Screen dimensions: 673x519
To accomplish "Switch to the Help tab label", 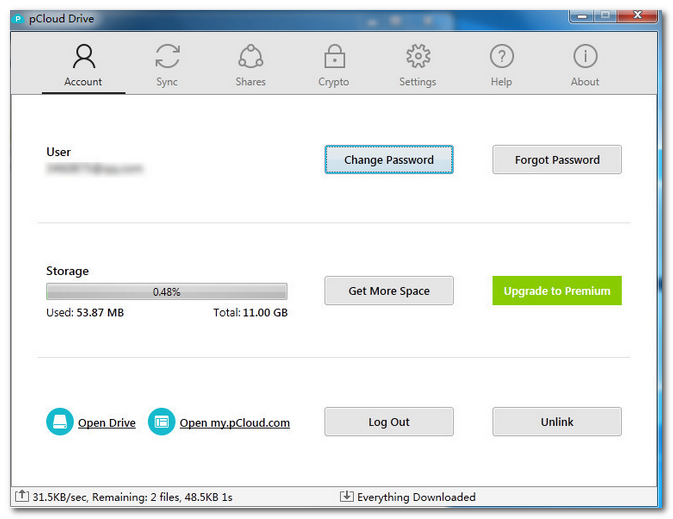I will click(x=501, y=82).
